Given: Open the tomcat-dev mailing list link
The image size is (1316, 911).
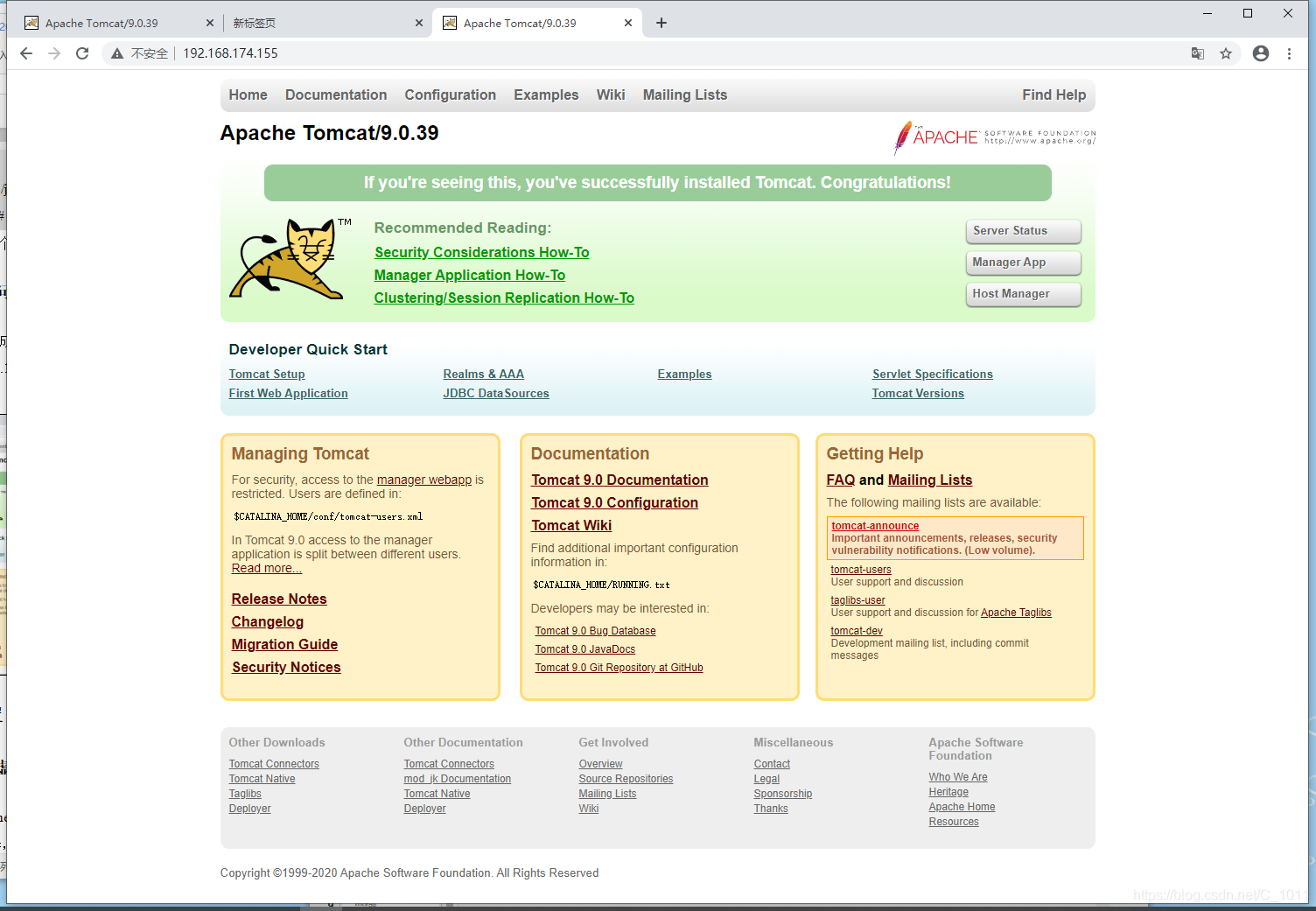Looking at the screenshot, I should point(857,631).
